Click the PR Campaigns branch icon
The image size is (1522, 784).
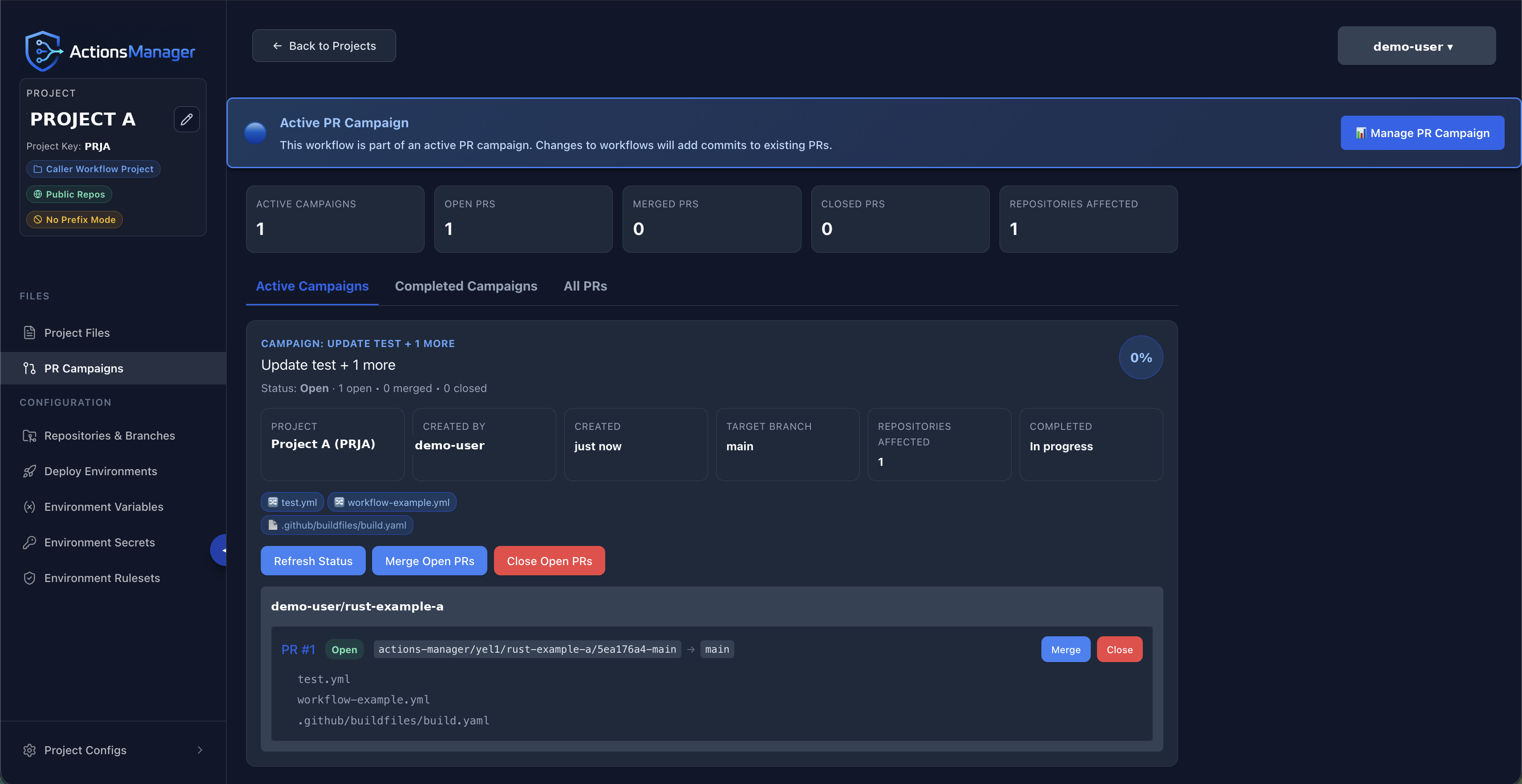click(29, 368)
